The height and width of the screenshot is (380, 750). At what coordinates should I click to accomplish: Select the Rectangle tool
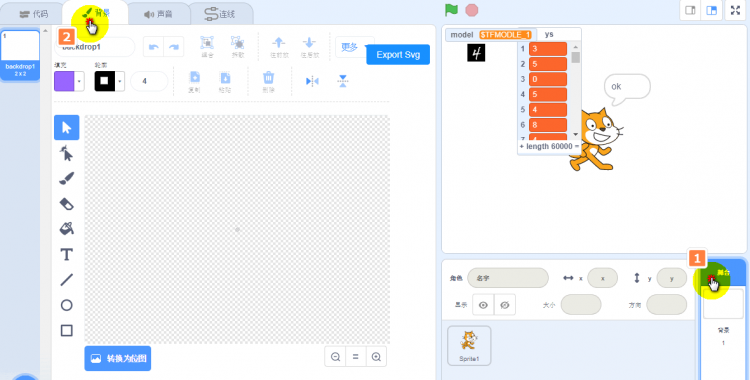coord(66,330)
